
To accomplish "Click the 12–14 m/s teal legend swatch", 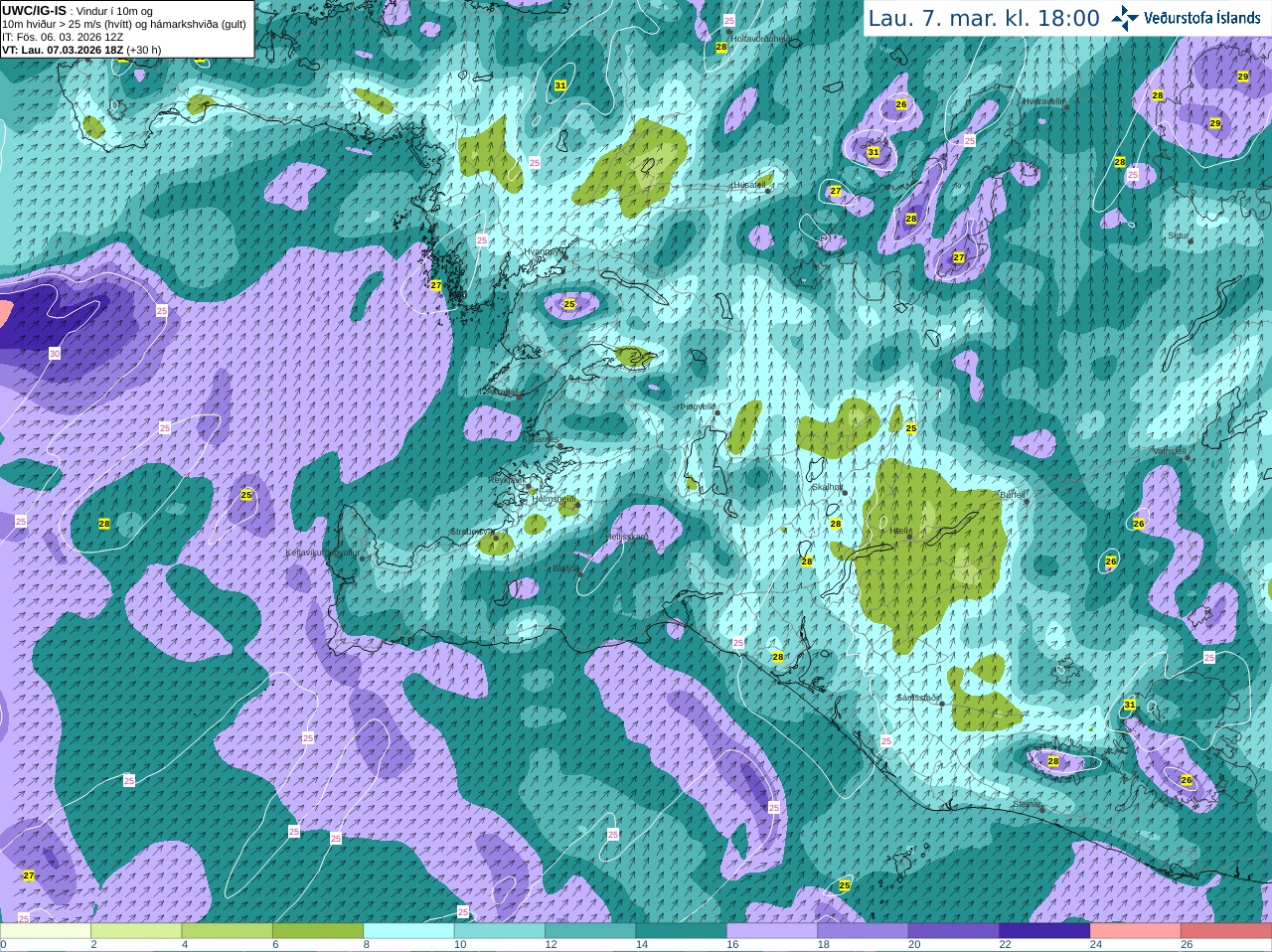I will pyautogui.click(x=590, y=931).
